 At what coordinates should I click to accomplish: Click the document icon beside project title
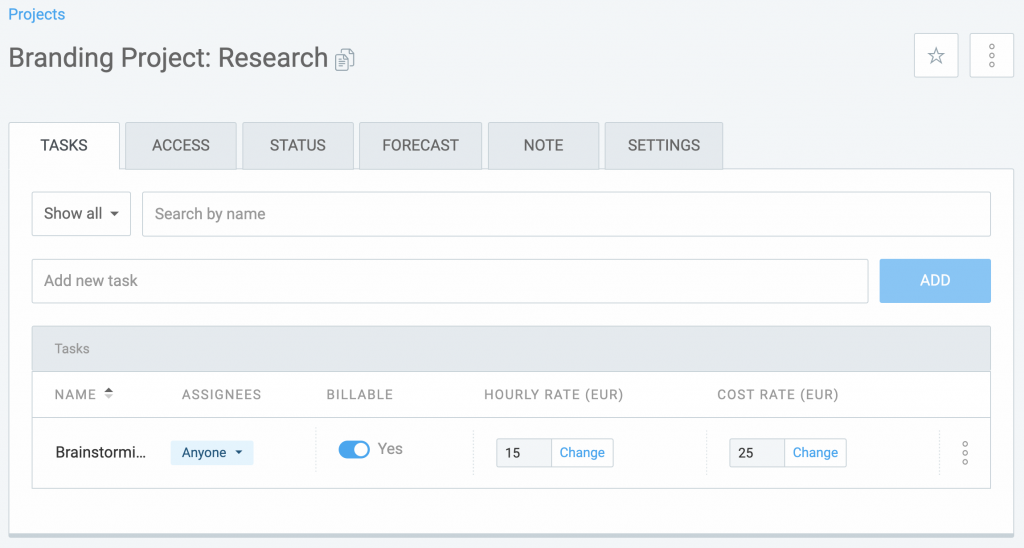(x=345, y=59)
